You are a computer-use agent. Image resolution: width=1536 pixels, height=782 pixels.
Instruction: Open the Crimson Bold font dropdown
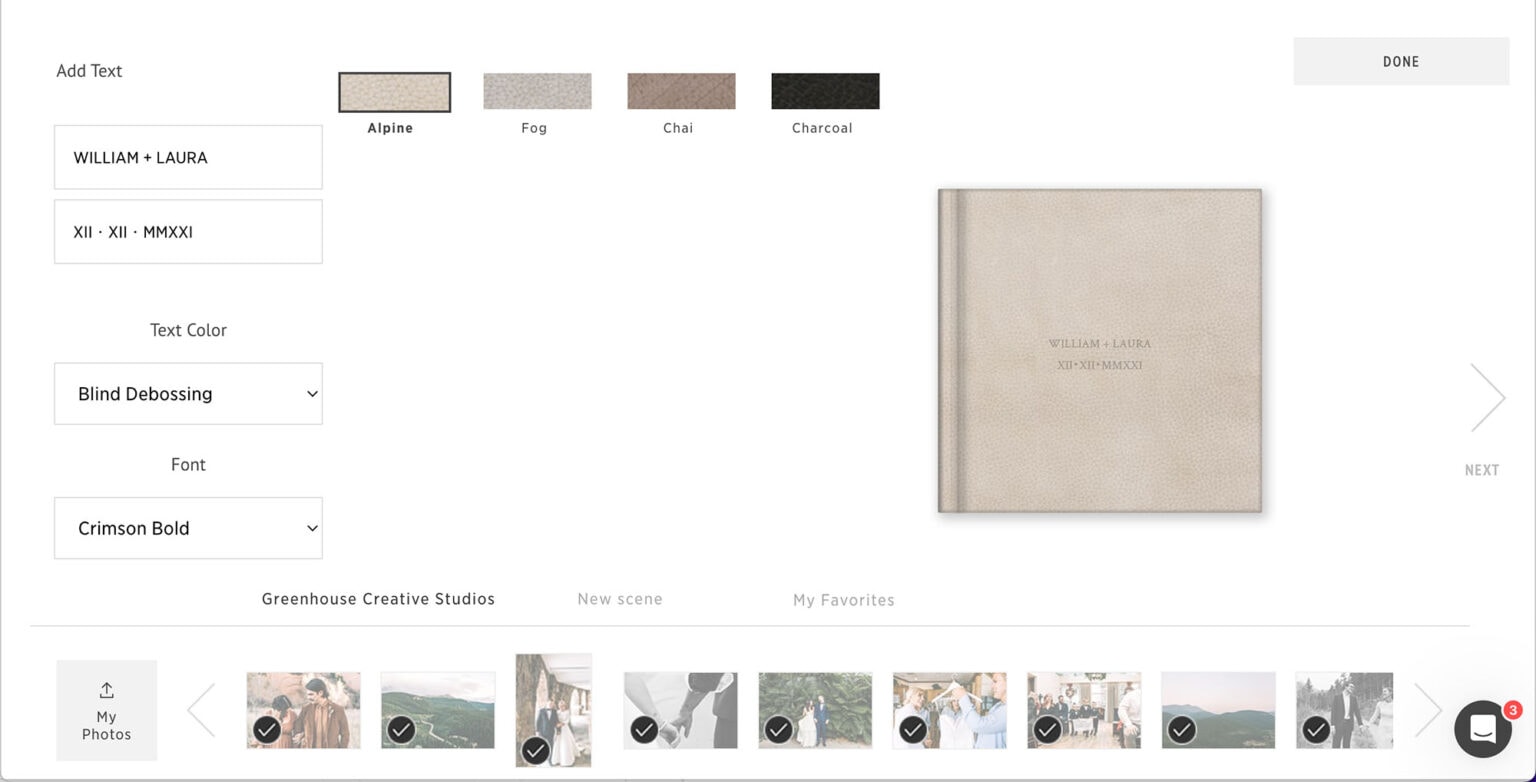(188, 528)
